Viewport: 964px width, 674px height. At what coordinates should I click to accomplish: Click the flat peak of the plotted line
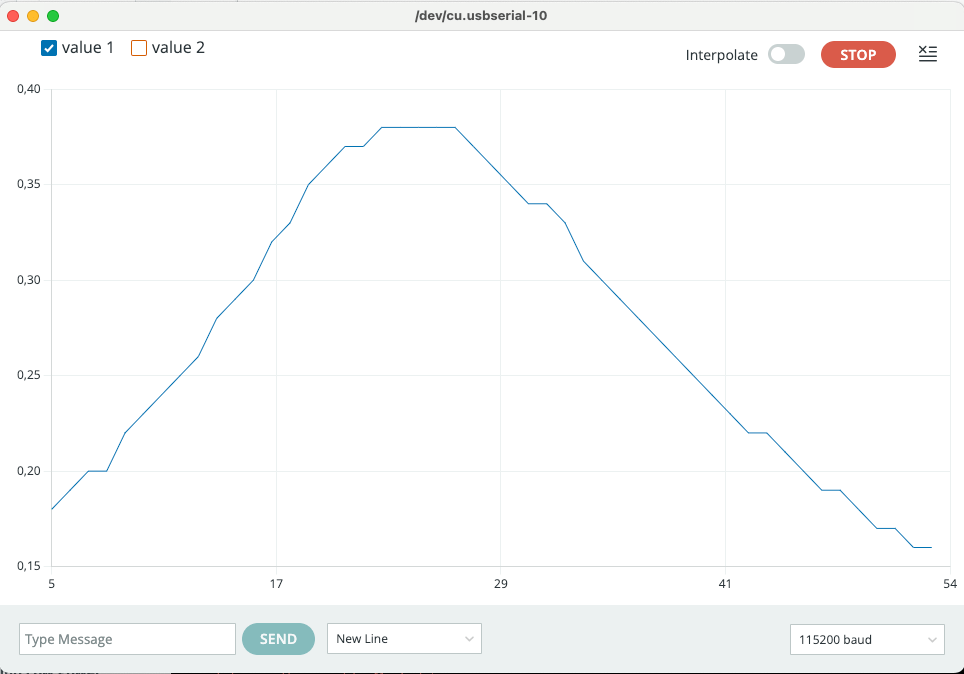(x=418, y=128)
